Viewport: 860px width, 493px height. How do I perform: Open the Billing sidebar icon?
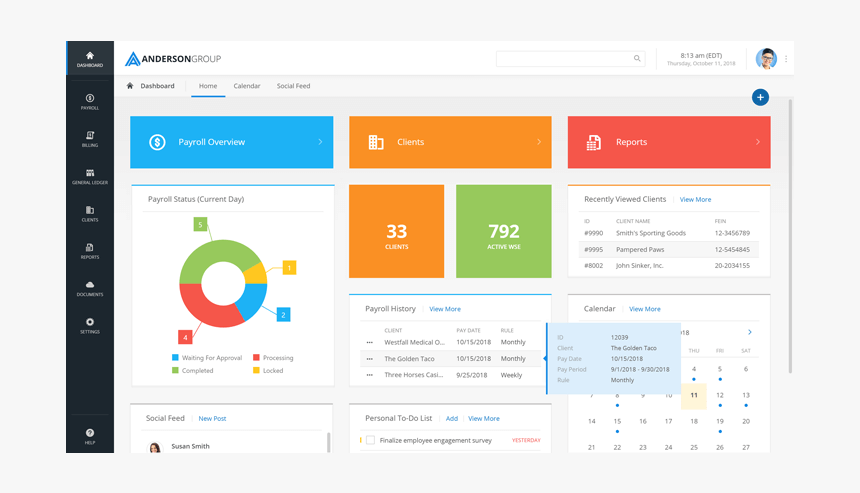point(90,139)
